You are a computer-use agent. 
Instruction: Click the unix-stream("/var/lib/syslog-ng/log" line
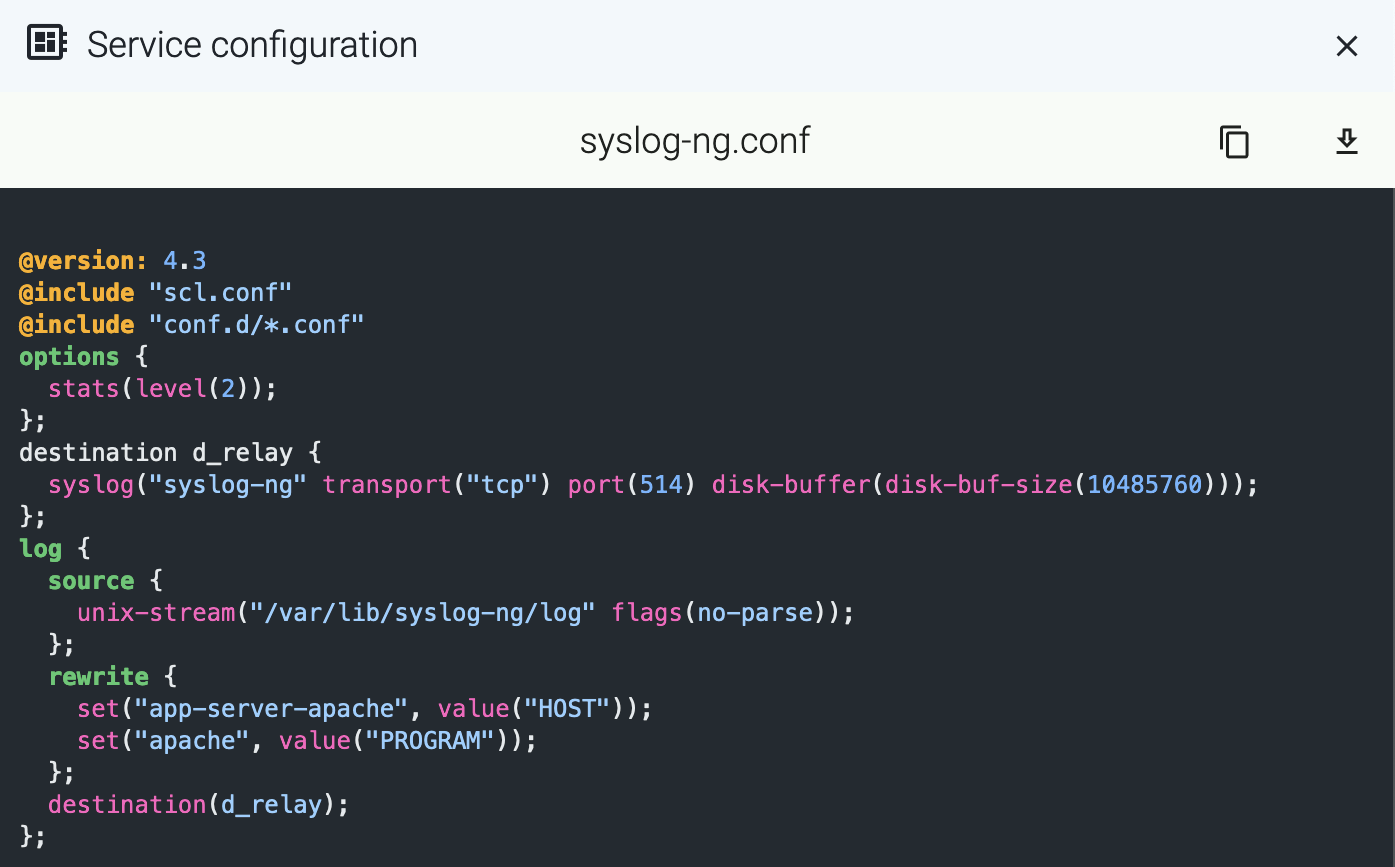click(x=466, y=613)
